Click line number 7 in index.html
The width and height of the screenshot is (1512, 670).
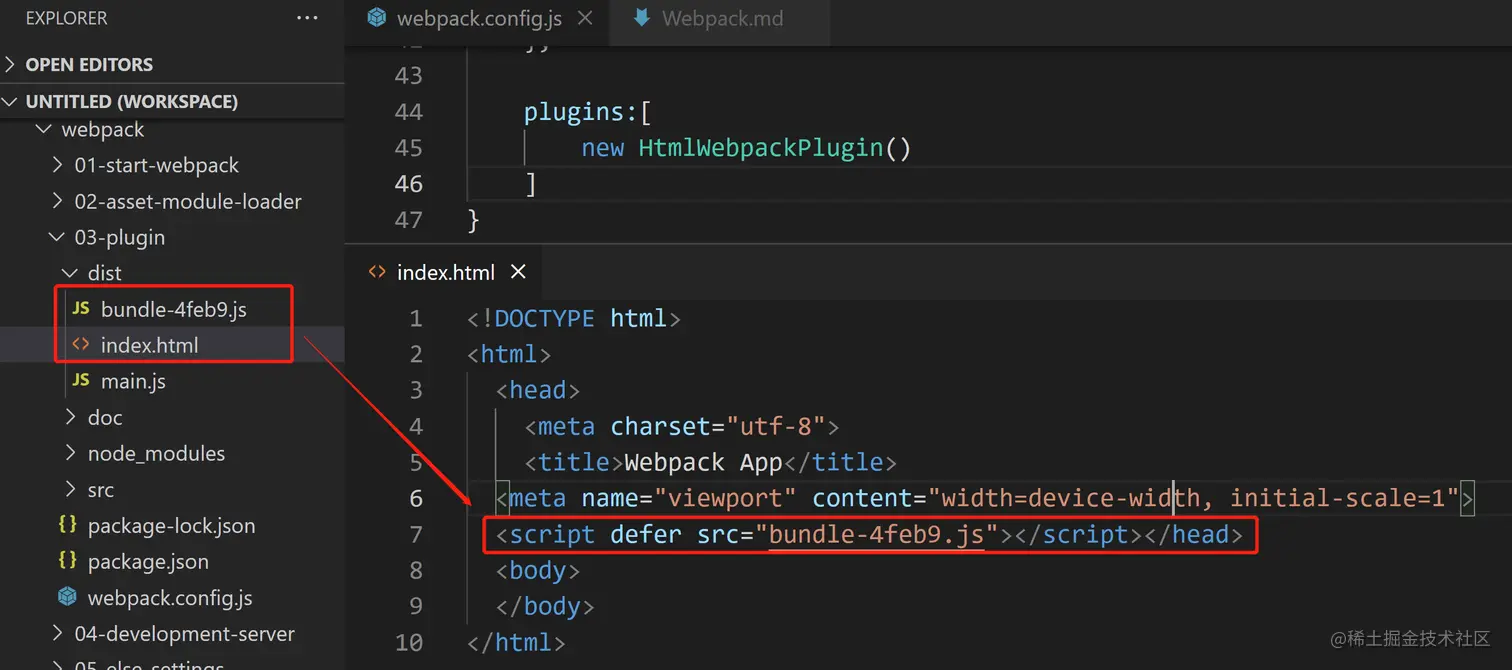(416, 534)
